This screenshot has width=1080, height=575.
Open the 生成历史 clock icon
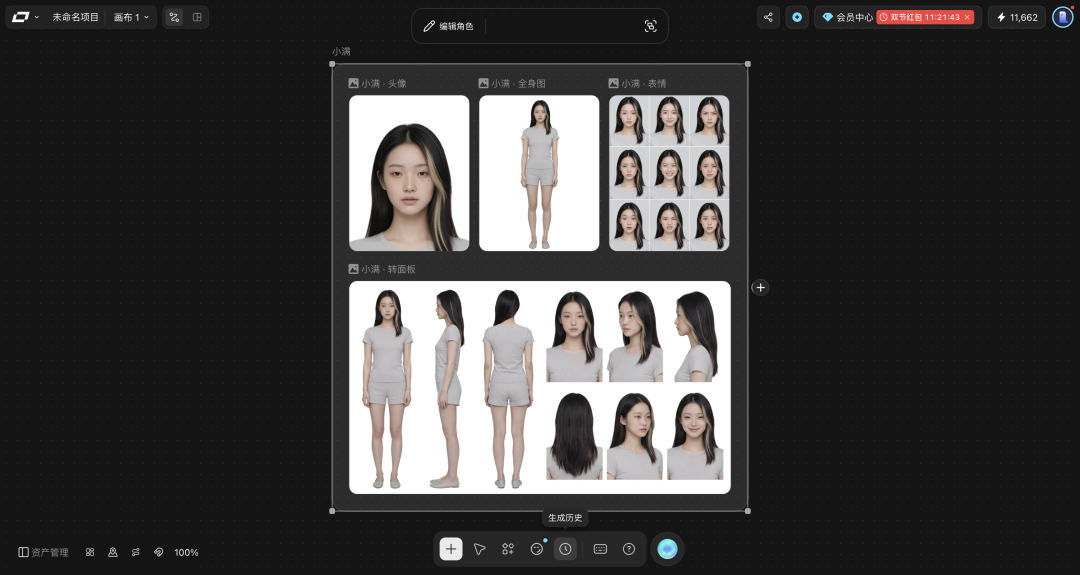click(x=565, y=549)
